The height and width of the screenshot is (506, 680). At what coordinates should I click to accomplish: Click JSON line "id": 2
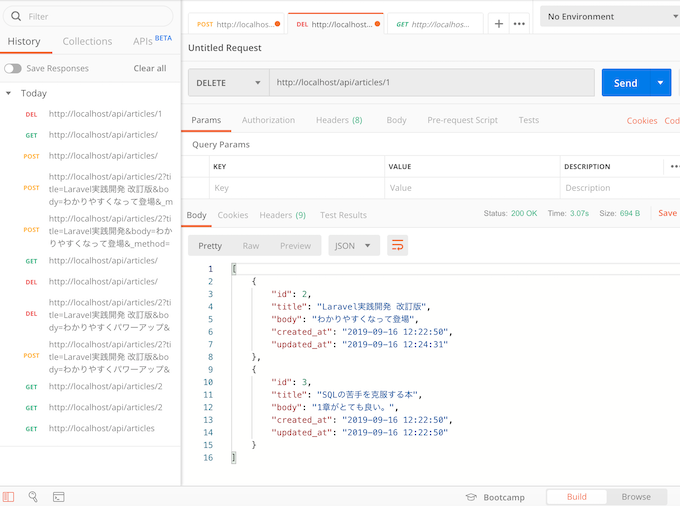[x=291, y=294]
